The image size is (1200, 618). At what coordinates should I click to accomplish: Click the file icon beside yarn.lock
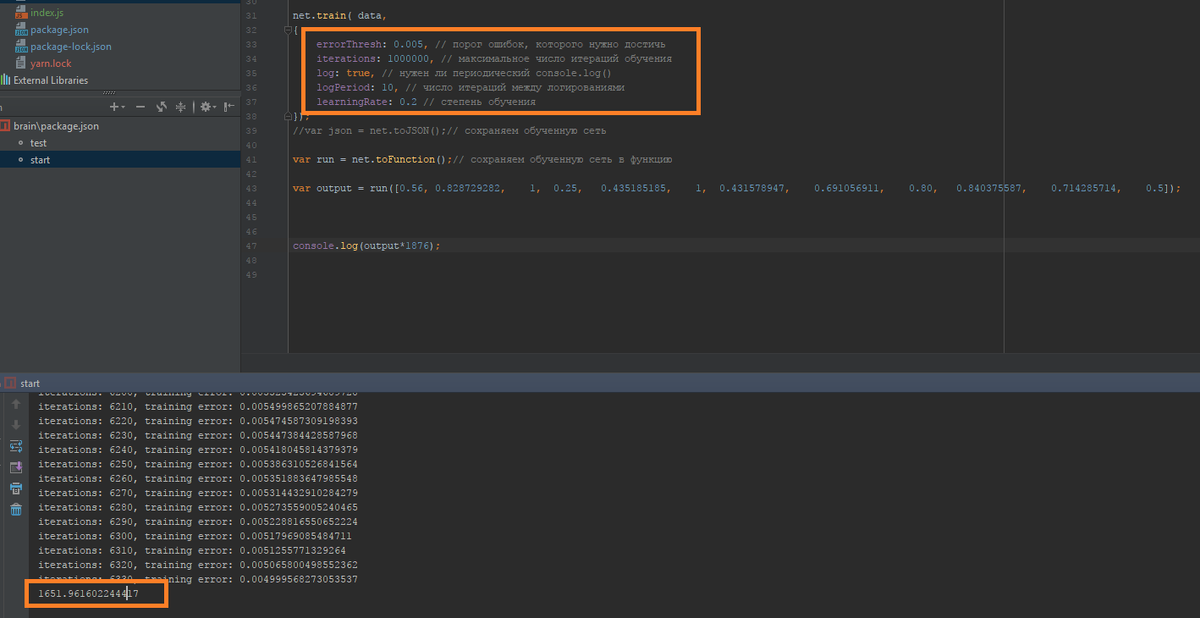(21, 63)
